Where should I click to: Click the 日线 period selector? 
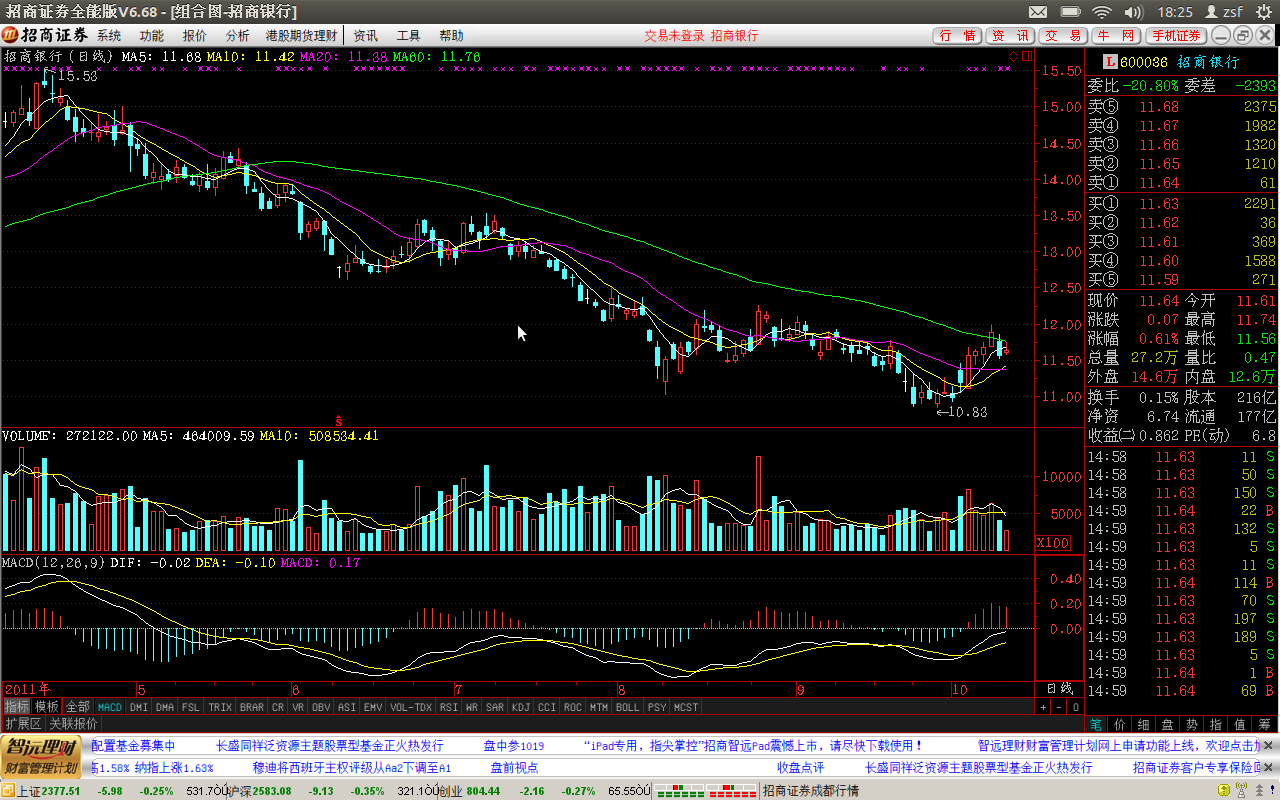click(x=1058, y=689)
